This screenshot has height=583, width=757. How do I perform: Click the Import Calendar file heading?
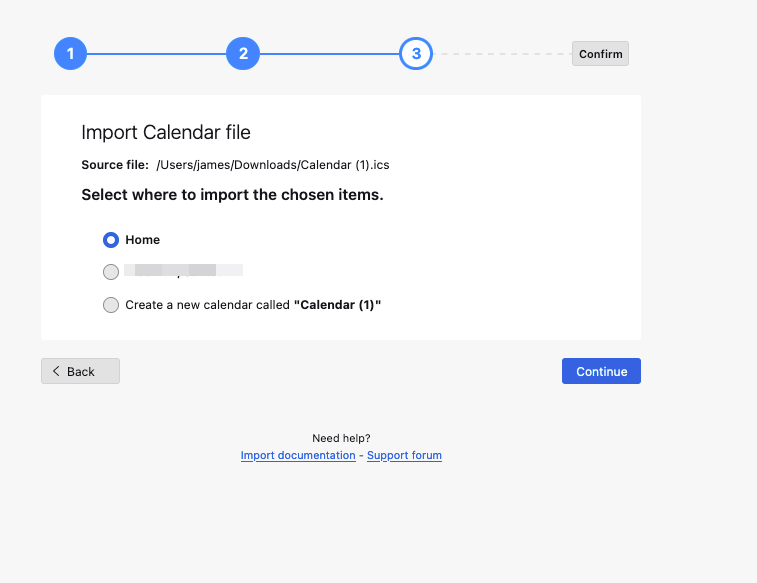coord(166,132)
